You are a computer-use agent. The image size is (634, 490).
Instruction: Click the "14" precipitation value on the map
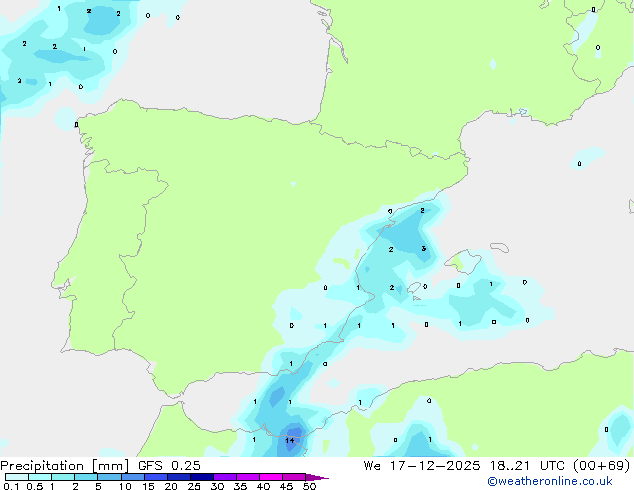coord(290,440)
